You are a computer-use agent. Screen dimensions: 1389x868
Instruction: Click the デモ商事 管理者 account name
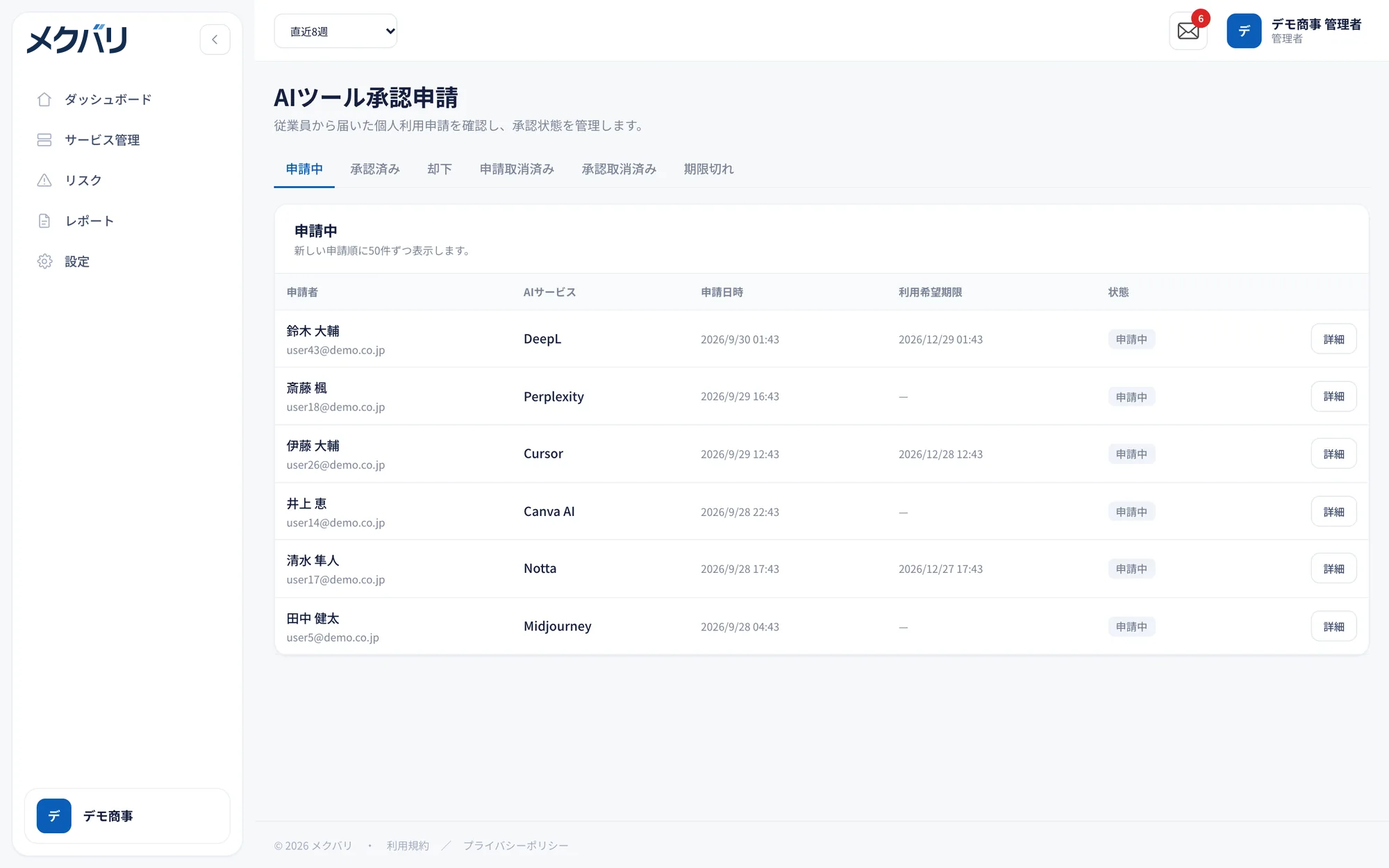coord(1316,24)
